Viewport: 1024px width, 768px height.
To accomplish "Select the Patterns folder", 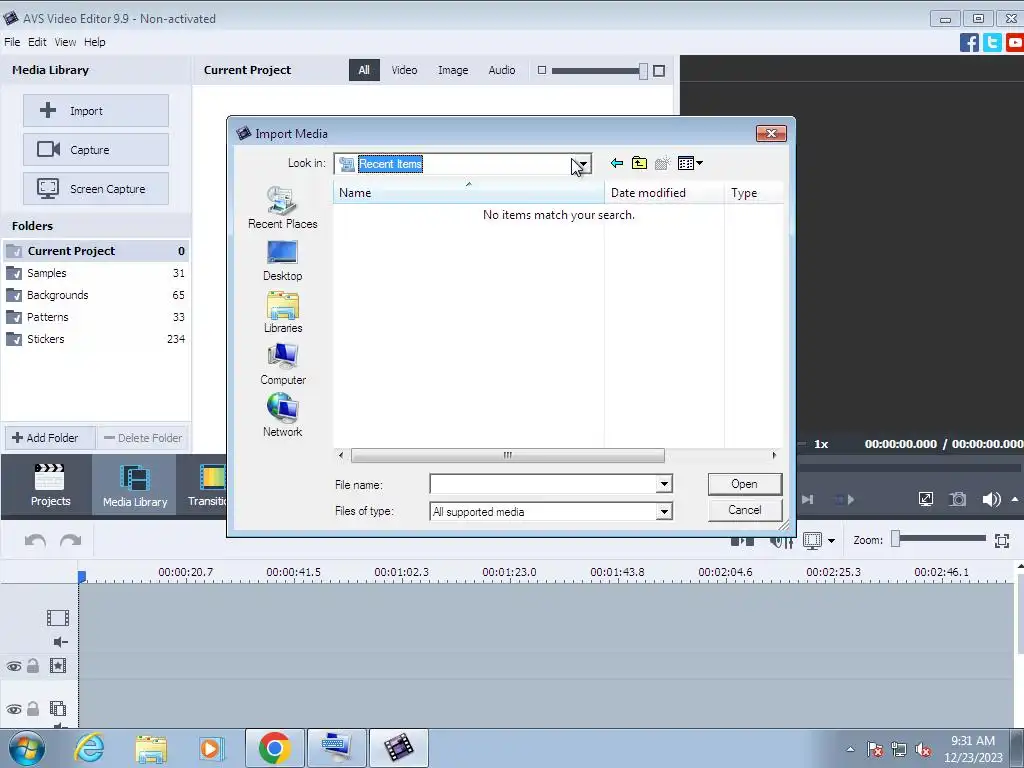I will click(x=96, y=317).
